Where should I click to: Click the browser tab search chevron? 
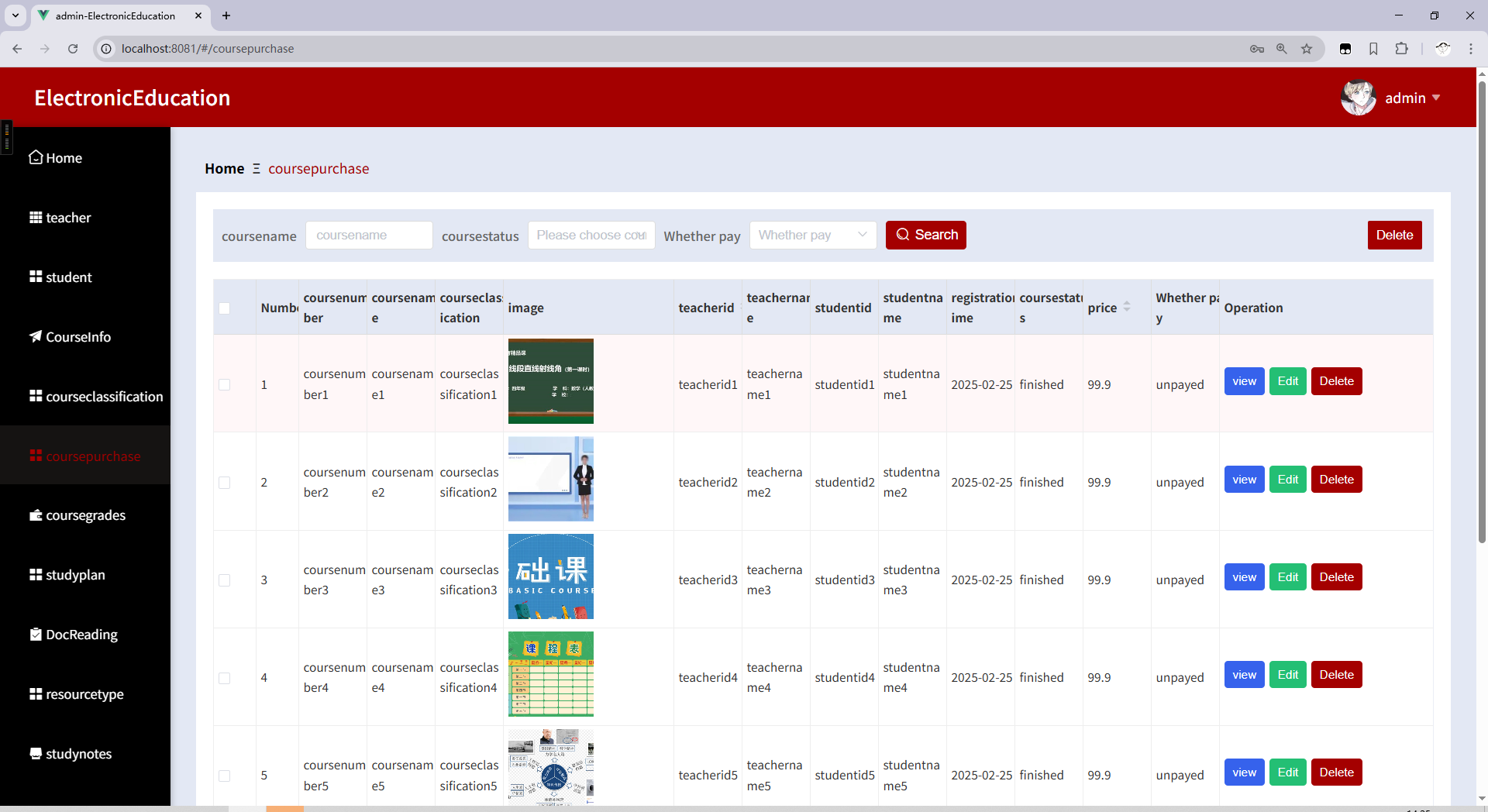pos(15,15)
